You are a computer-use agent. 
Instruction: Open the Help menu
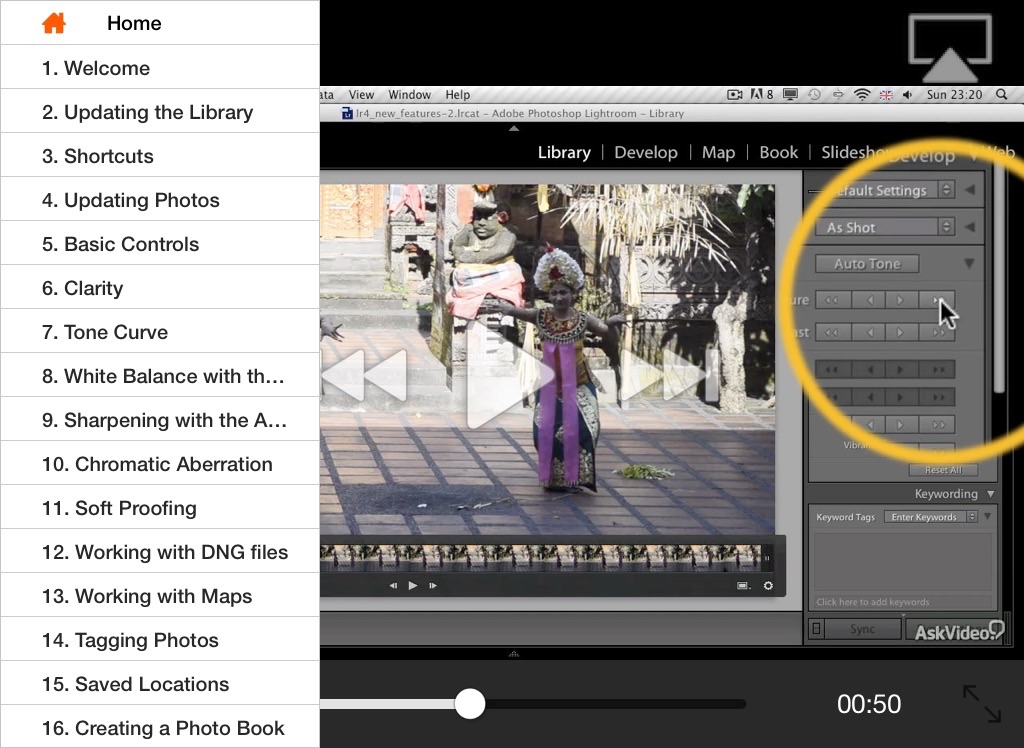click(458, 95)
